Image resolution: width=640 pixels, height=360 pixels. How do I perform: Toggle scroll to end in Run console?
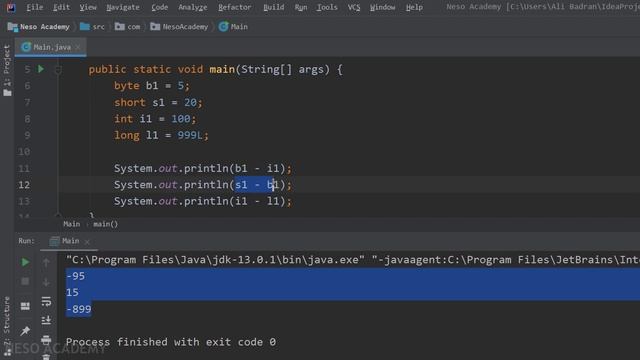46,320
